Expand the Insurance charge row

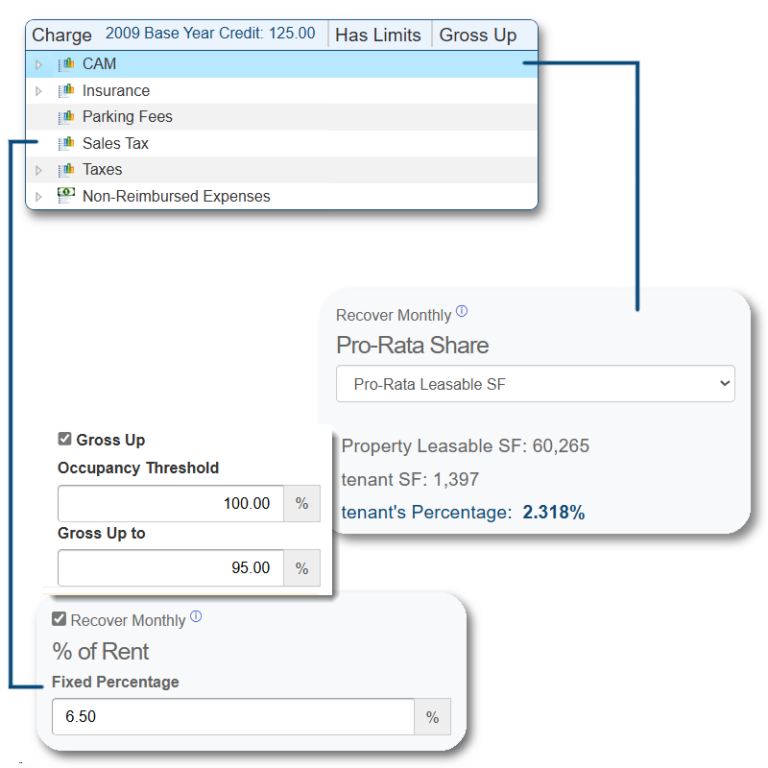[x=39, y=91]
